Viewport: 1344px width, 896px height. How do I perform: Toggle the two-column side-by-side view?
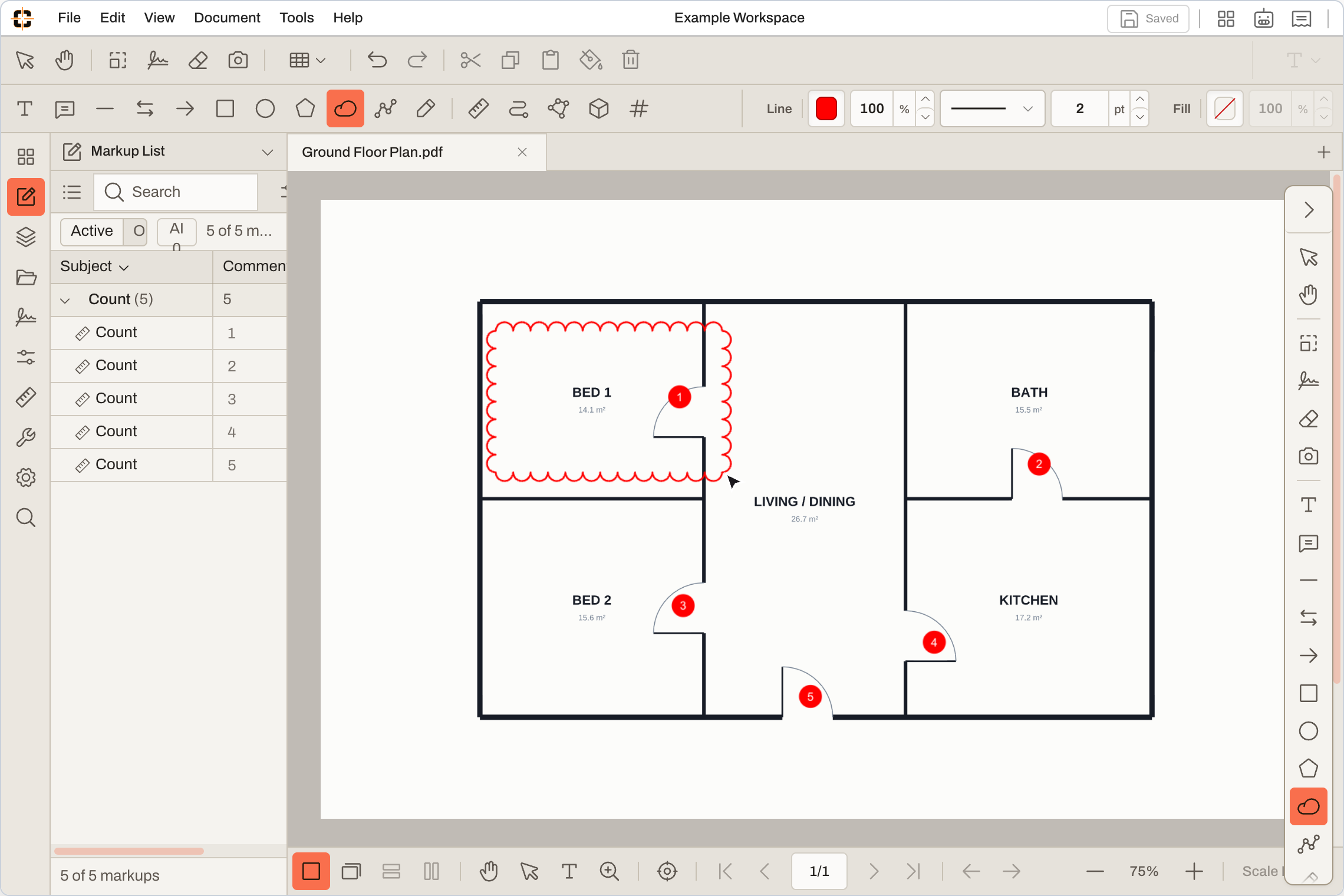click(x=431, y=871)
